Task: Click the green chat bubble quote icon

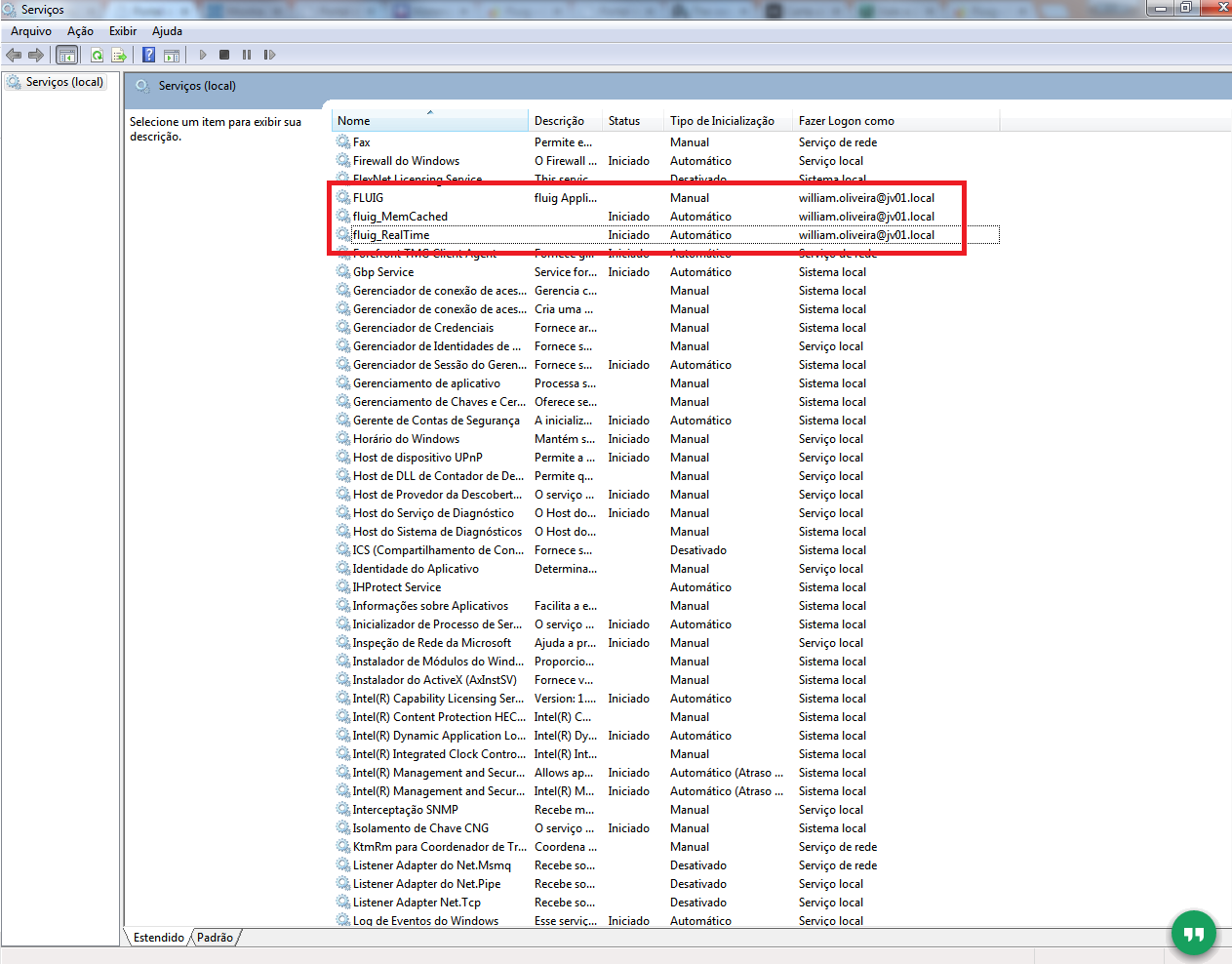Action: 1194,933
